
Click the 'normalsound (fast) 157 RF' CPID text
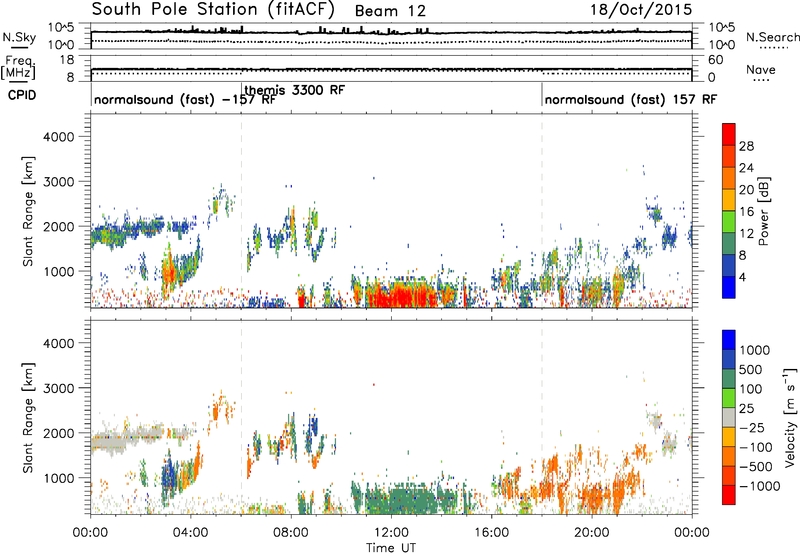click(x=630, y=99)
